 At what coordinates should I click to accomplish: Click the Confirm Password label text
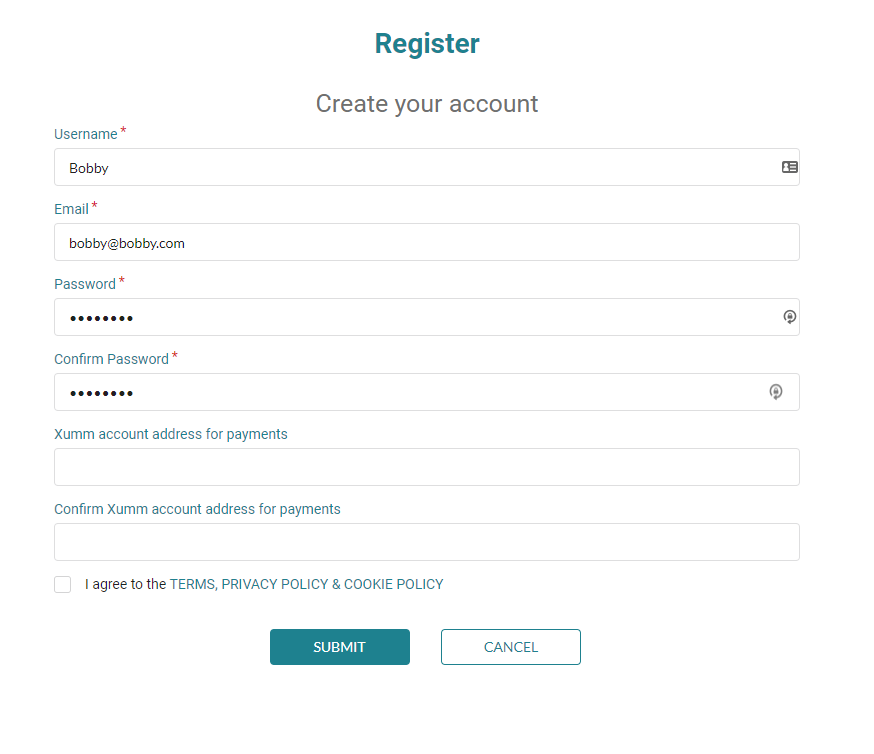click(111, 359)
